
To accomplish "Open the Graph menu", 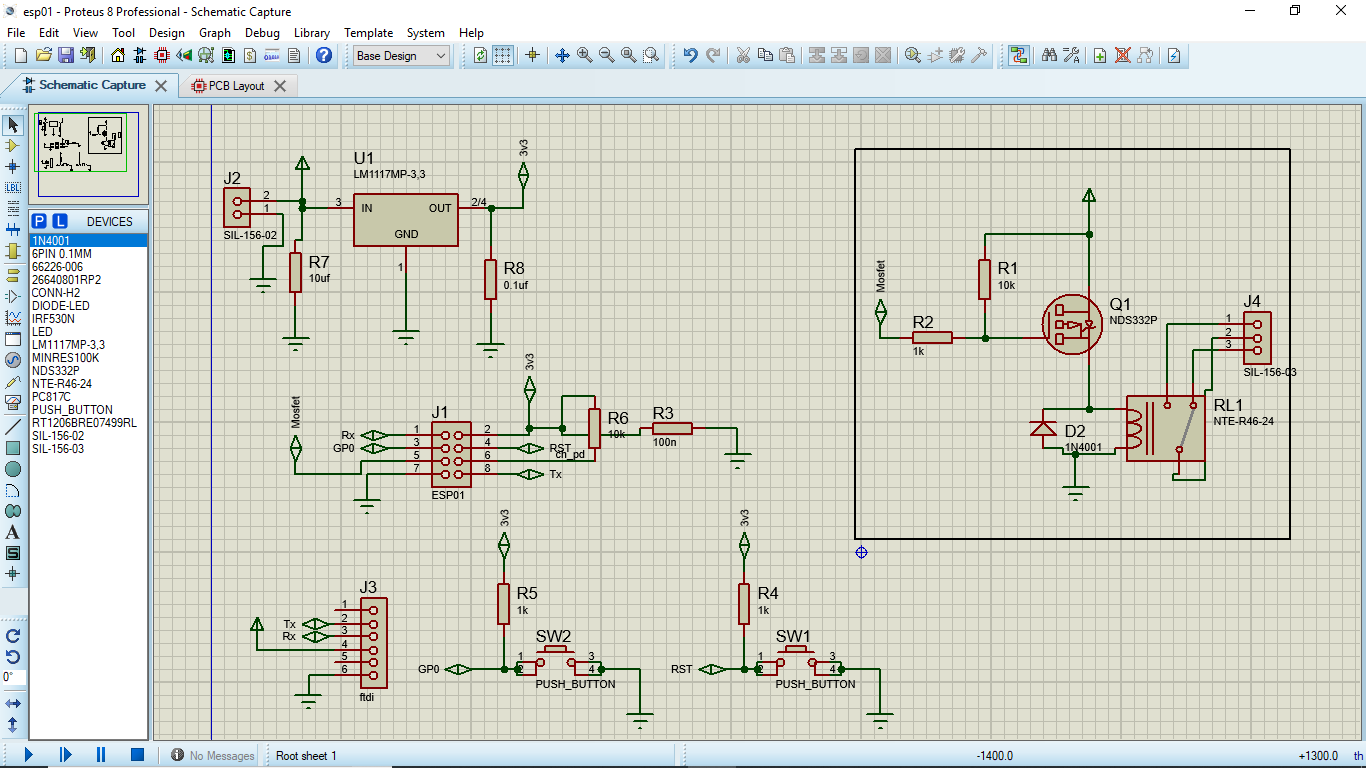I will (215, 33).
